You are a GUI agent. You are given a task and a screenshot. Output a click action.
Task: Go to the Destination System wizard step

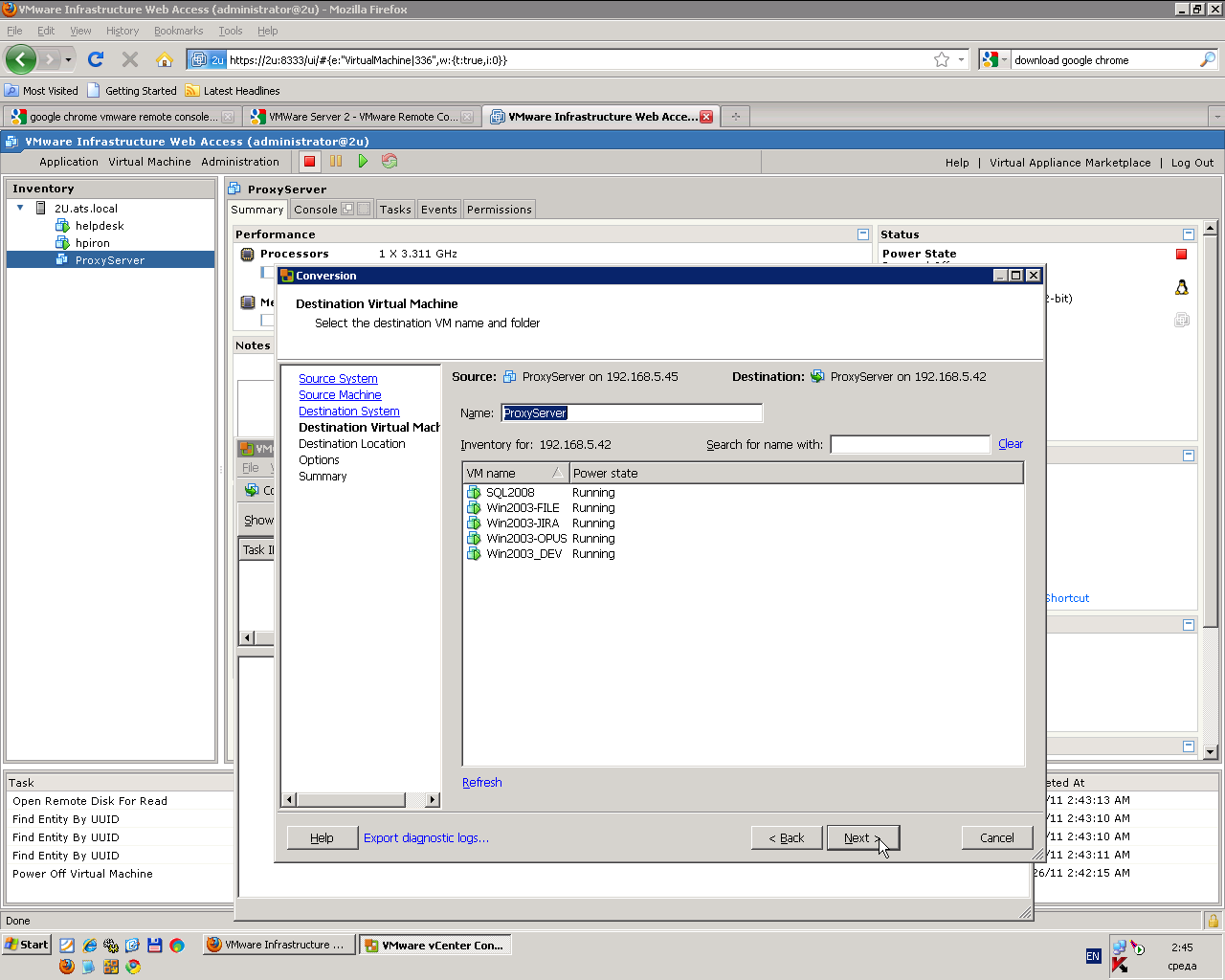(x=349, y=412)
